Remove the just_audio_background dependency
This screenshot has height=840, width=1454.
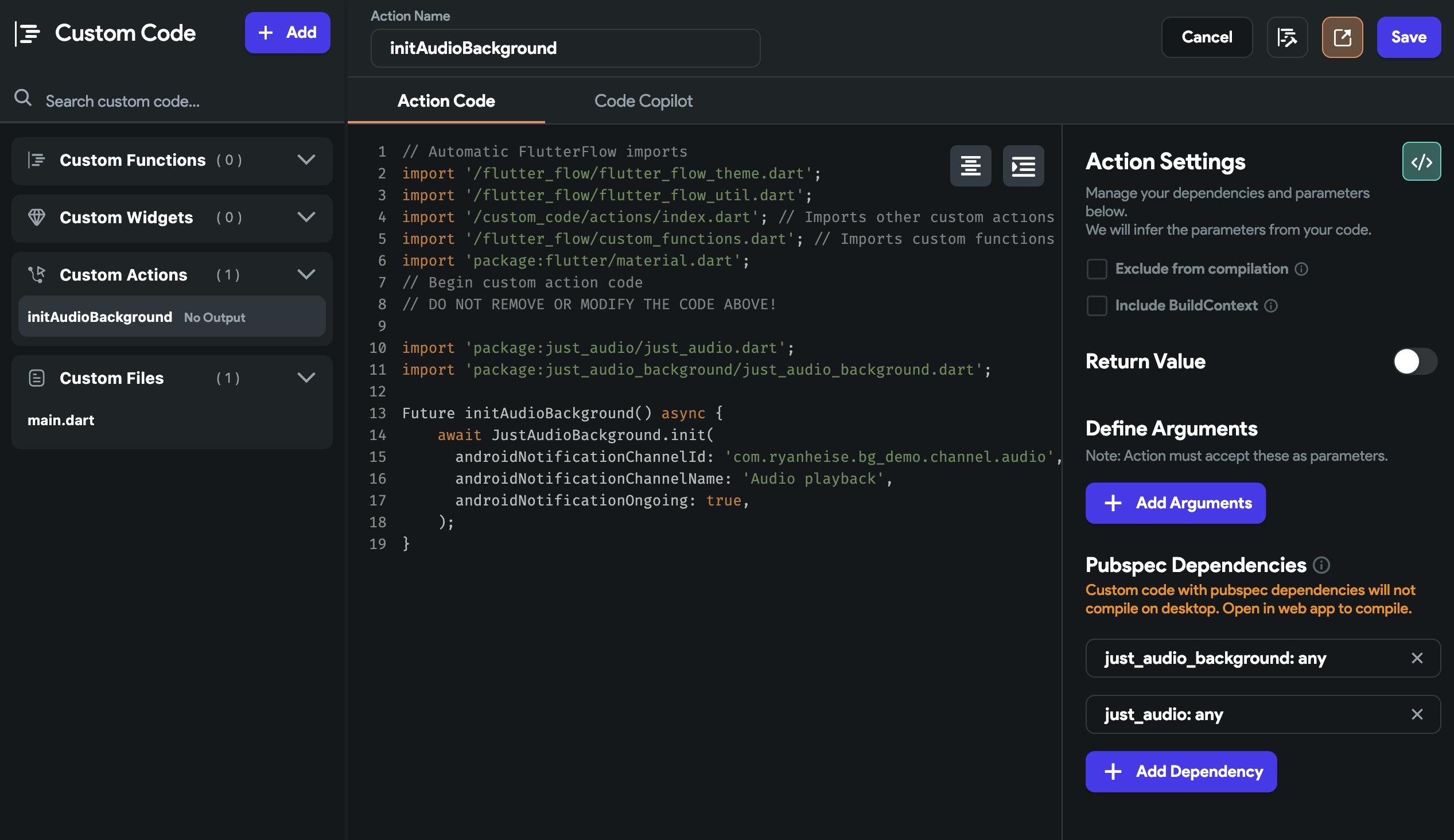point(1417,658)
